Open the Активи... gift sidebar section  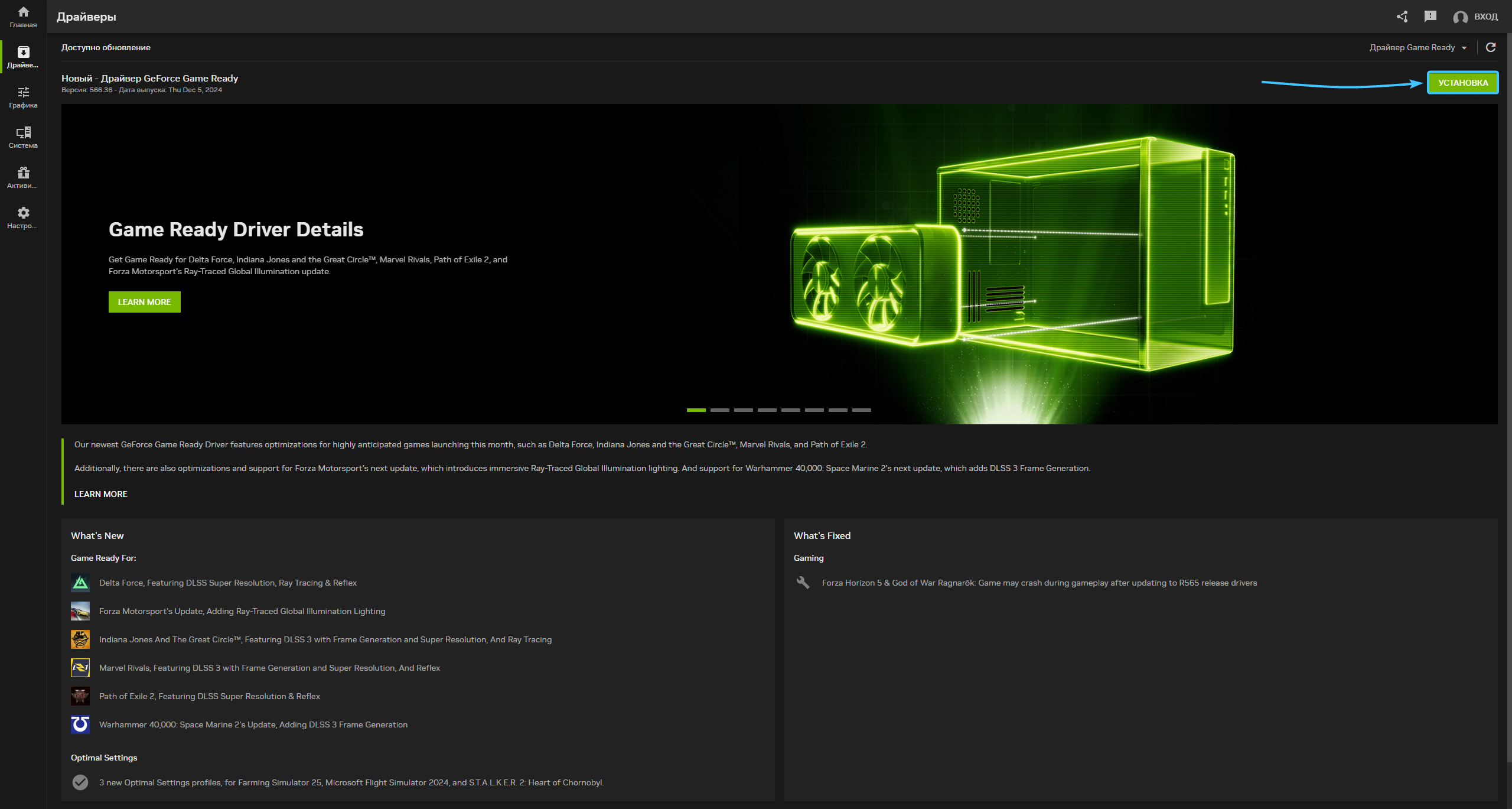pos(23,178)
